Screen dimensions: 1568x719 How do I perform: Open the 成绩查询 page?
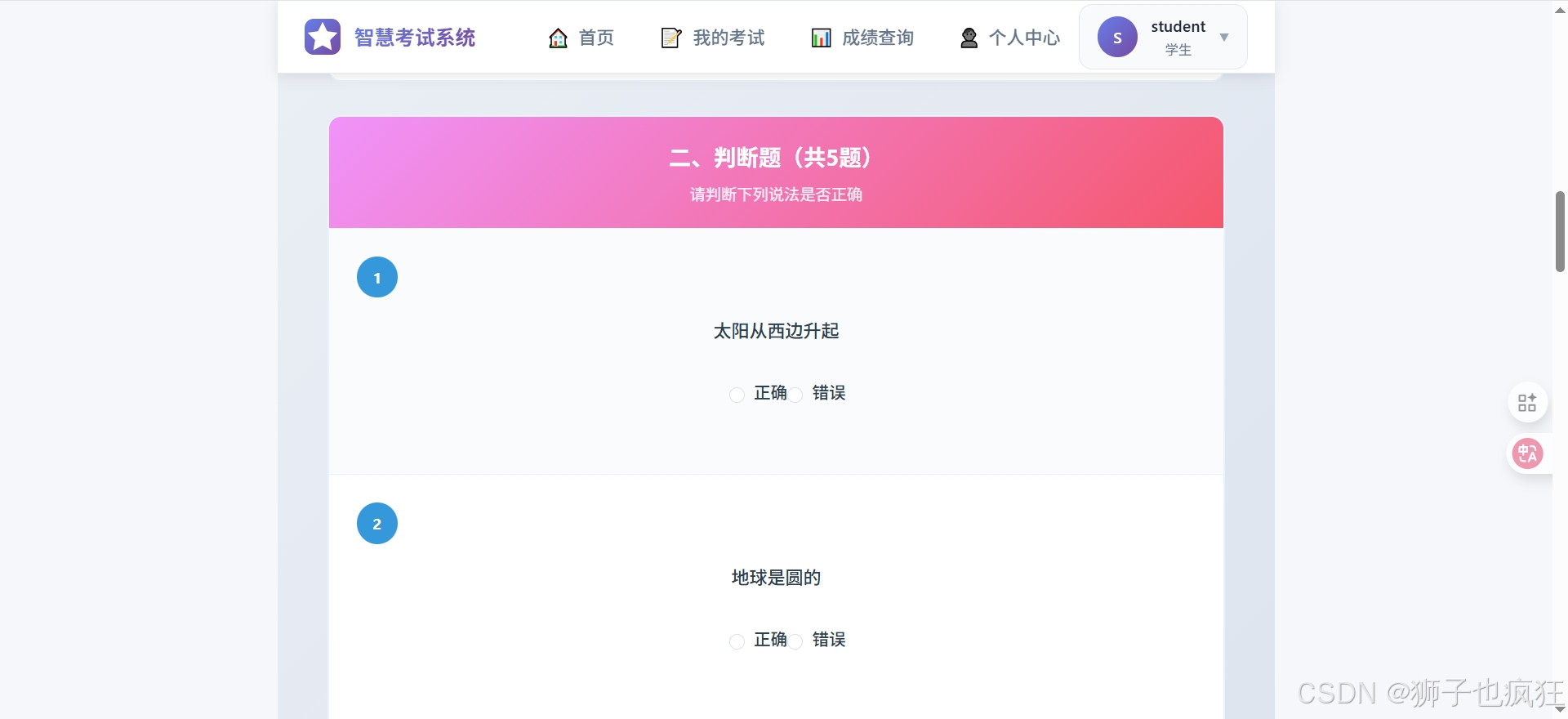coord(878,38)
